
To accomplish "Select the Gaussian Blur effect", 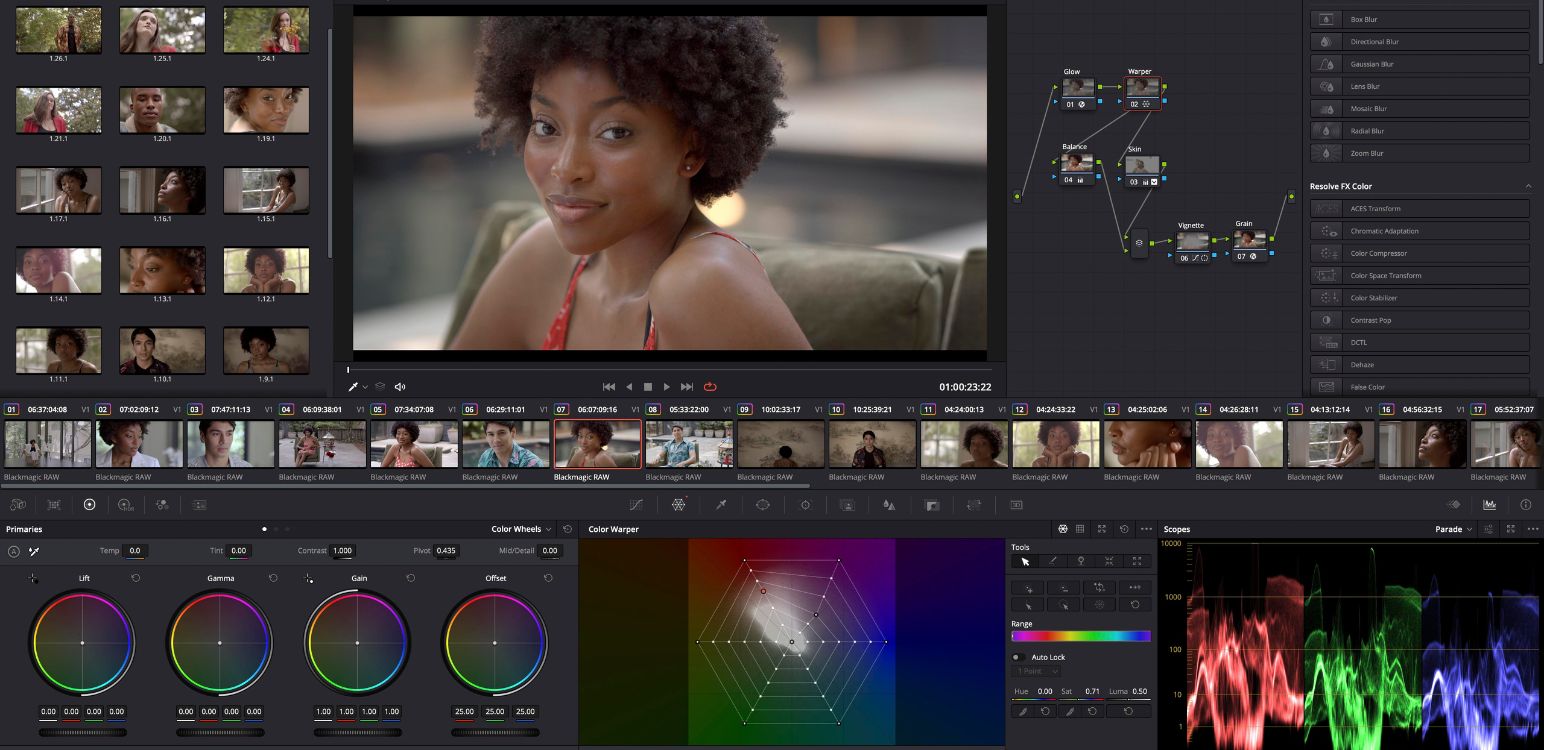I will point(1419,64).
